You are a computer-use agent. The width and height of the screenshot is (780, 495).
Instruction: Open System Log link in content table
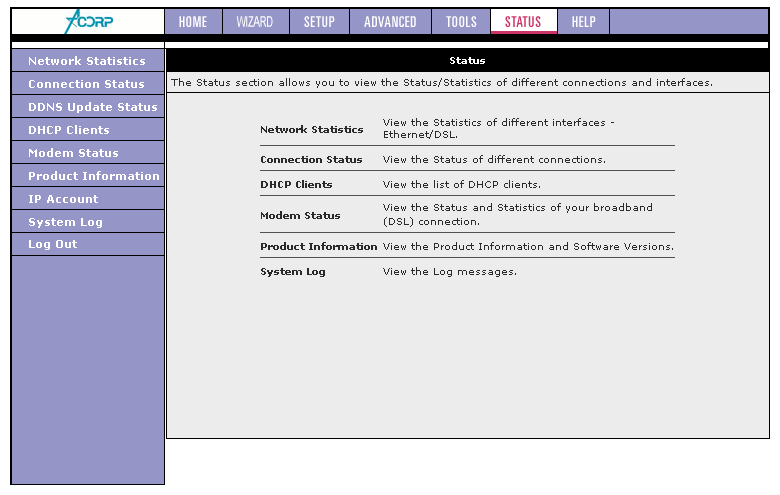click(x=292, y=272)
